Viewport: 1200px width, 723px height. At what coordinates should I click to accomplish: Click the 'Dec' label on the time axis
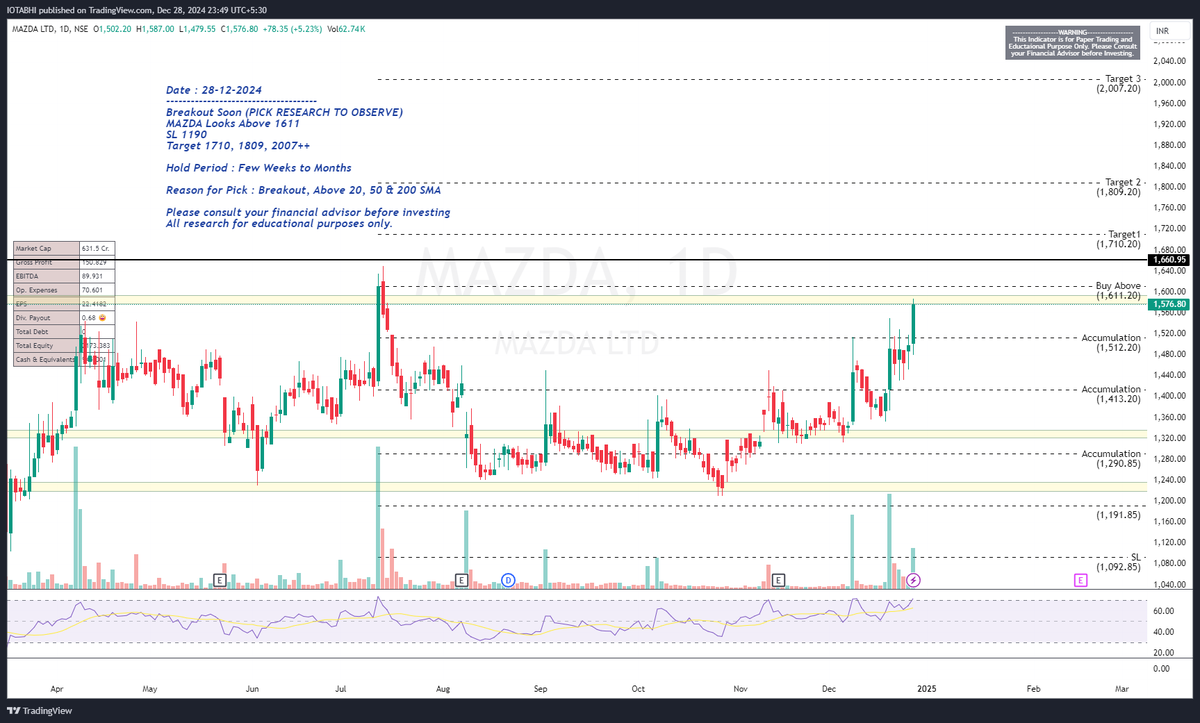(828, 689)
